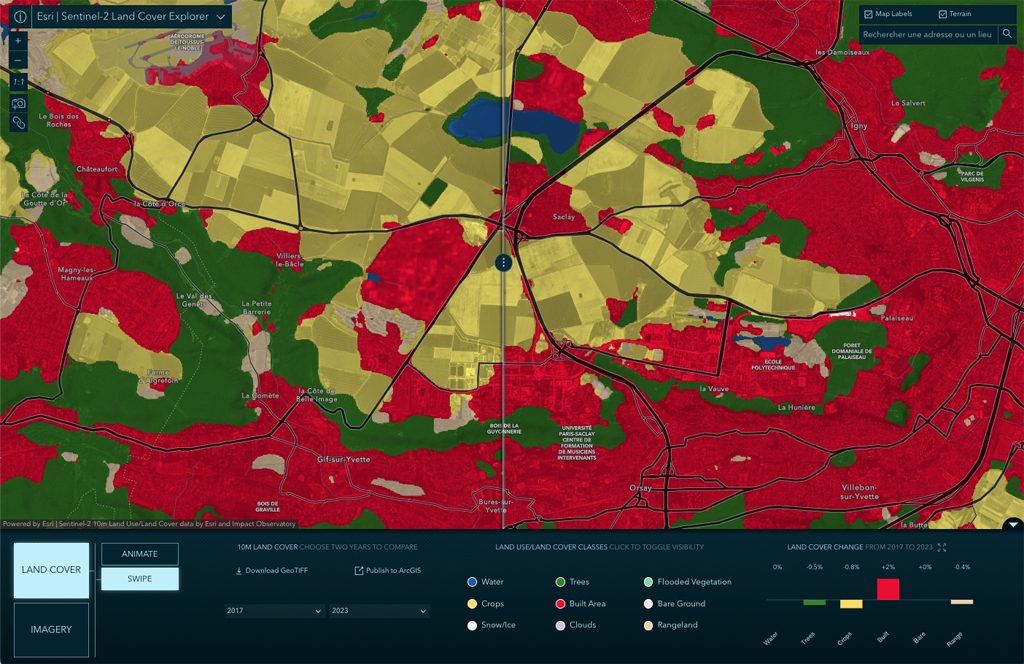Zoom out of the map

click(18, 61)
